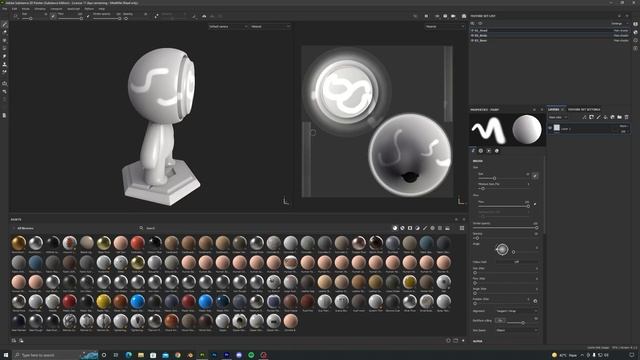Delete the selected layer with trash icon

point(627,117)
